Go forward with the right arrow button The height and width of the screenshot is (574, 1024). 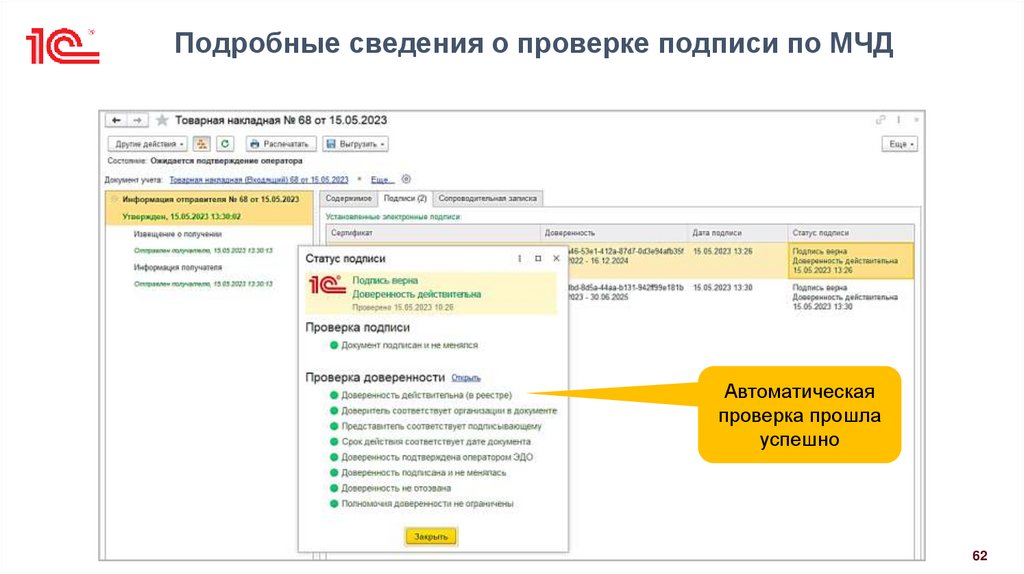pyautogui.click(x=137, y=120)
